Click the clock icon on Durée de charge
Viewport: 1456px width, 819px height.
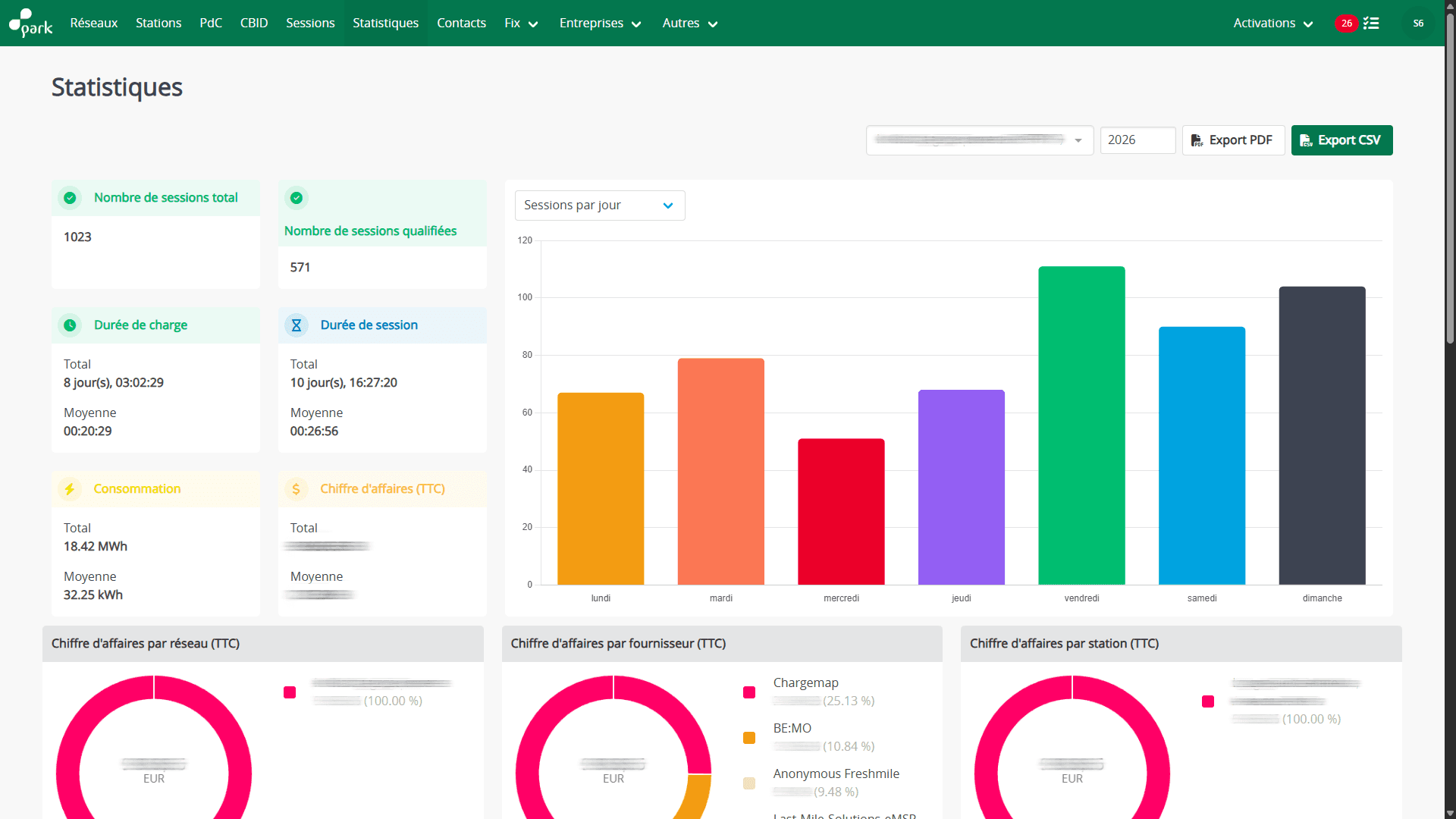[70, 325]
